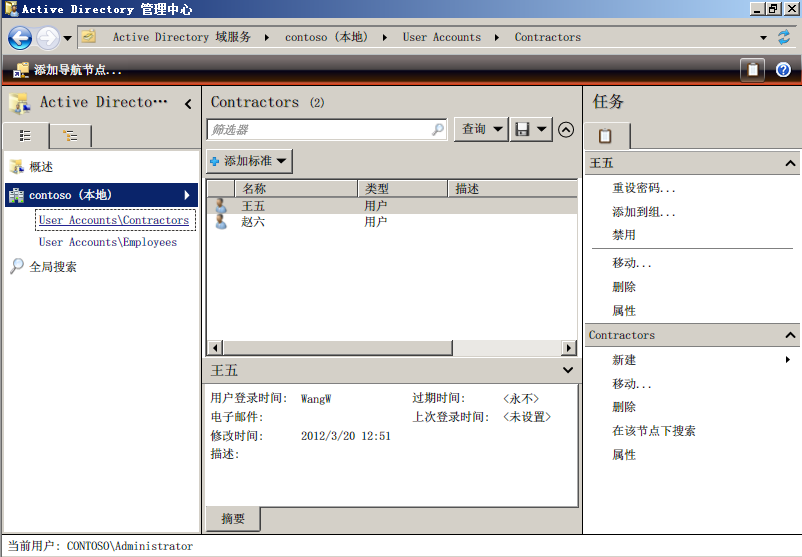
Task: Click 重设密码 task
Action: [x=643, y=188]
